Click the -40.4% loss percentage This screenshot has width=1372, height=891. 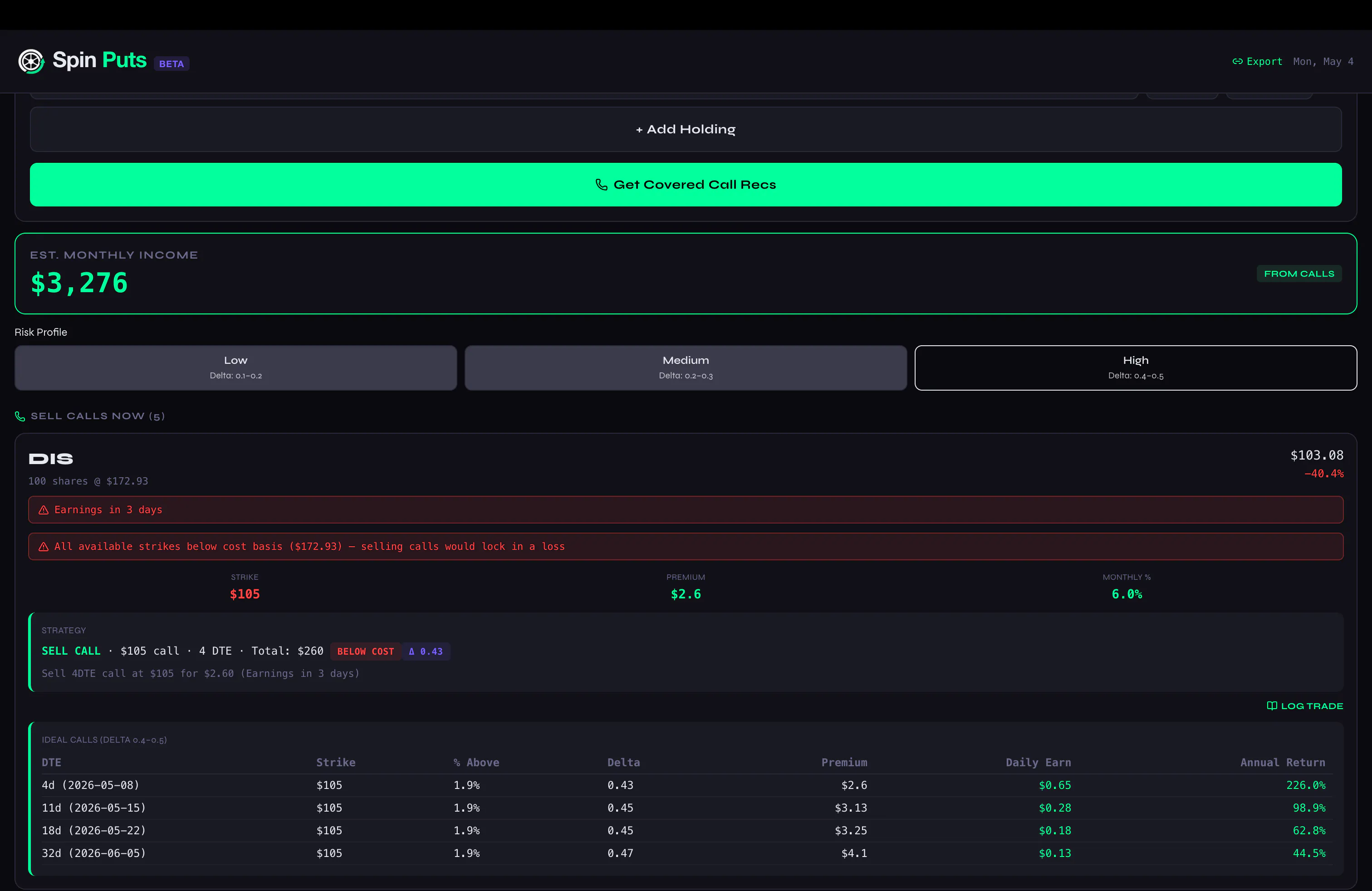[x=1323, y=474]
